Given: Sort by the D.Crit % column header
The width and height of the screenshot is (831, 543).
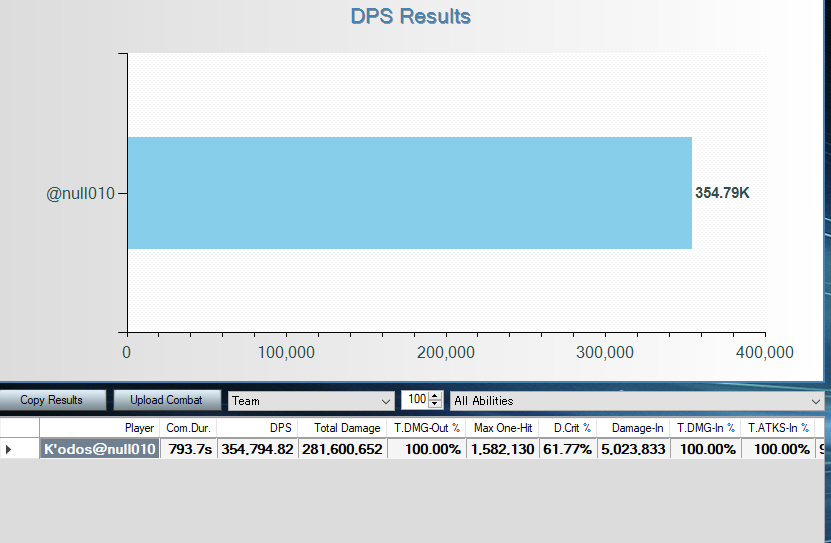Looking at the screenshot, I should 568,428.
